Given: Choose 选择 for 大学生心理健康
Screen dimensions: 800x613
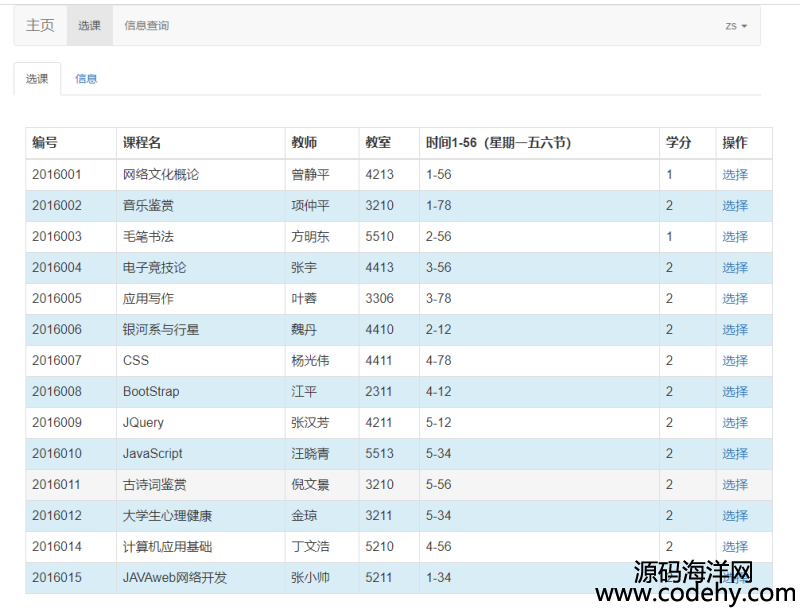Looking at the screenshot, I should click(x=735, y=516).
